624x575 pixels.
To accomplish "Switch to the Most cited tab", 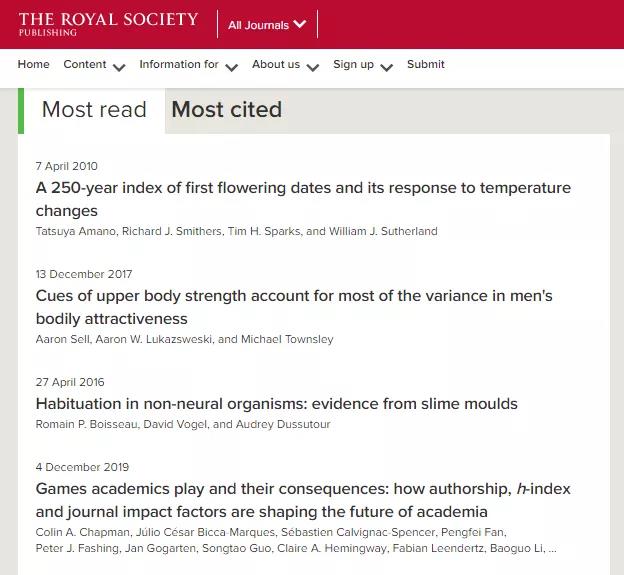I will [x=227, y=110].
